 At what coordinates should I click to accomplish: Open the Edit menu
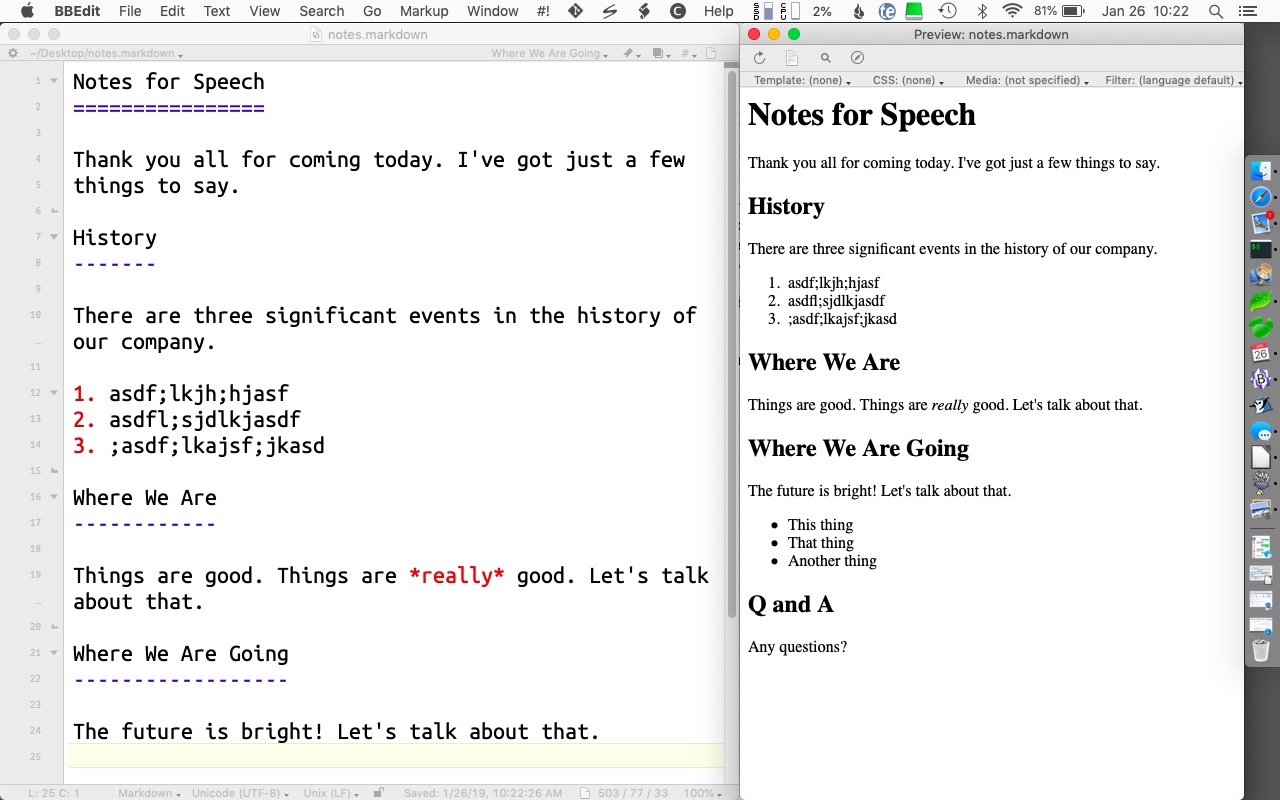(x=172, y=11)
